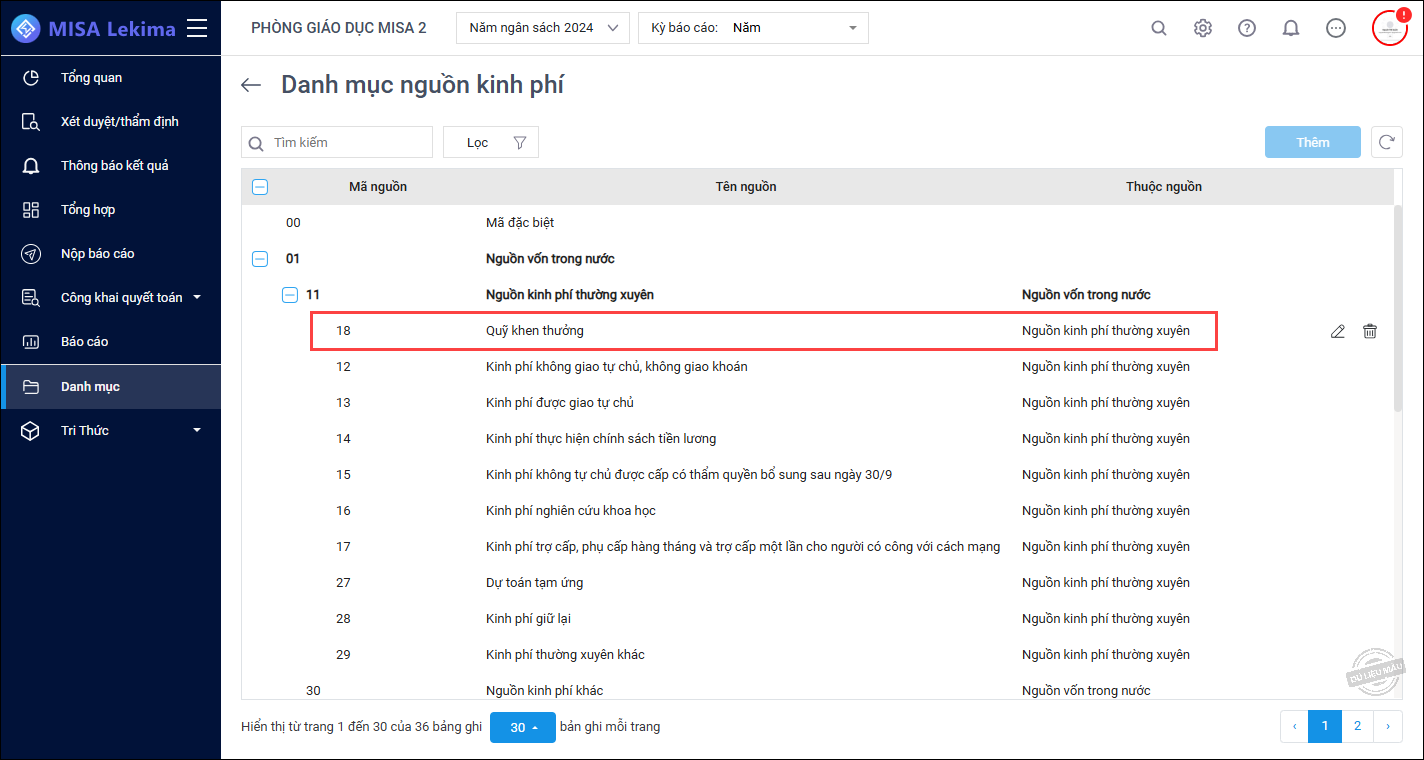Collapse the 01 Nguồn vốn trong nước node
The width and height of the screenshot is (1424, 760).
(x=260, y=259)
